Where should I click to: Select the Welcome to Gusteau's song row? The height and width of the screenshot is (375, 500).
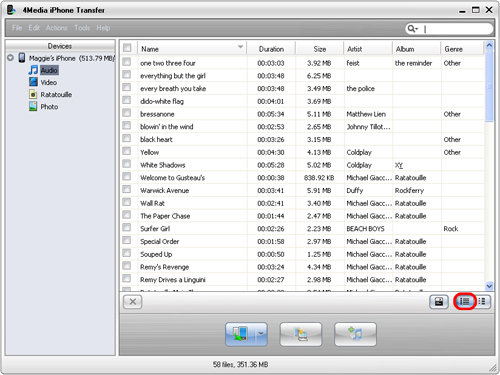point(302,178)
